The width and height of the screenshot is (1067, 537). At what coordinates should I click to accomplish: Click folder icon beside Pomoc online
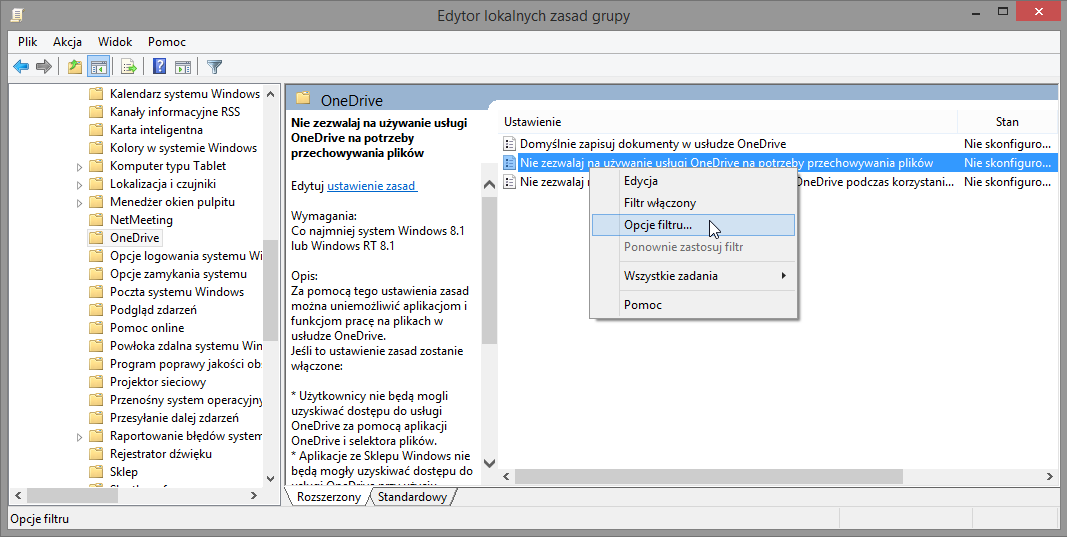click(96, 328)
